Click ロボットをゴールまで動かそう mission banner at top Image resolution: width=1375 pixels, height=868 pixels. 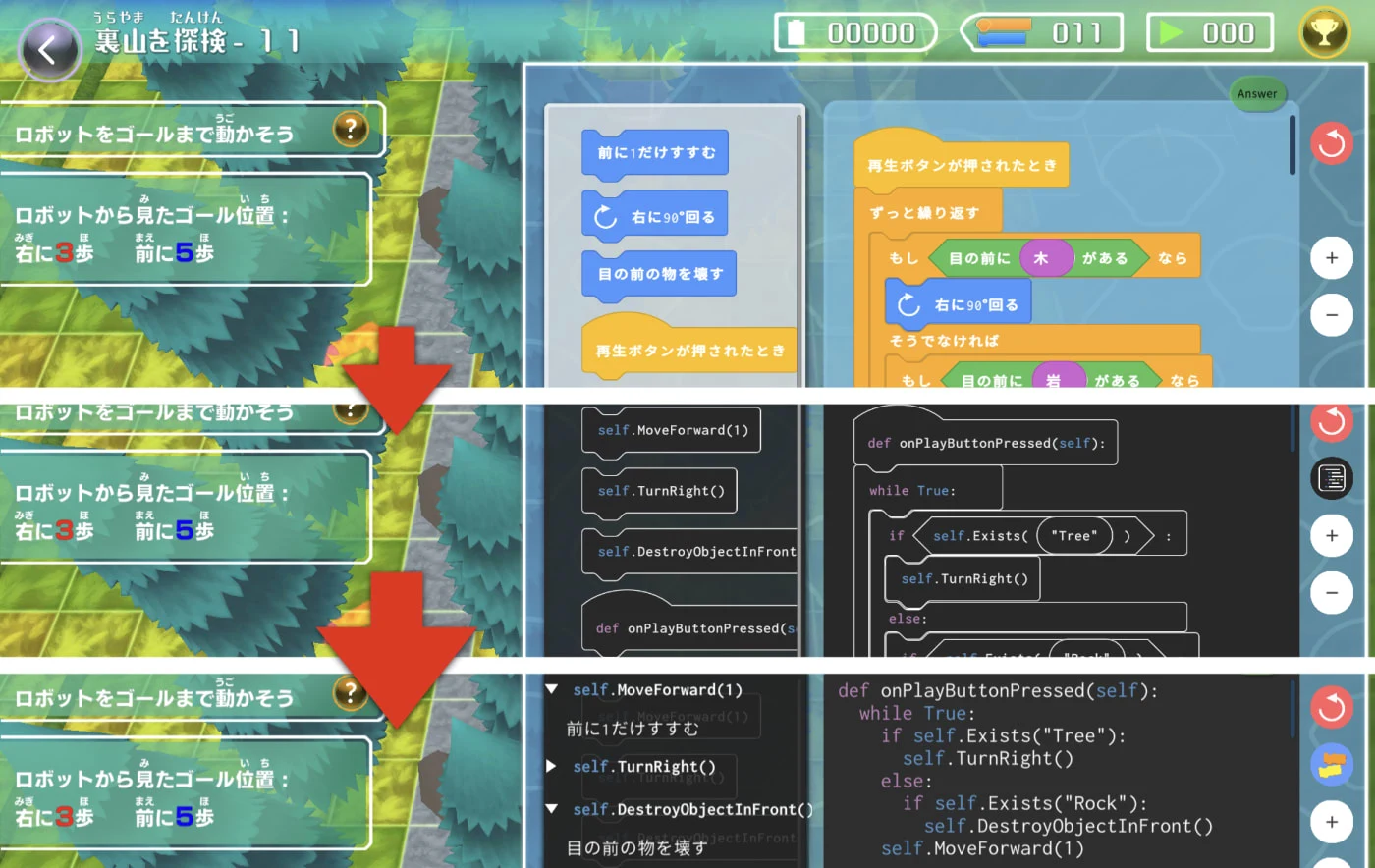click(x=192, y=129)
